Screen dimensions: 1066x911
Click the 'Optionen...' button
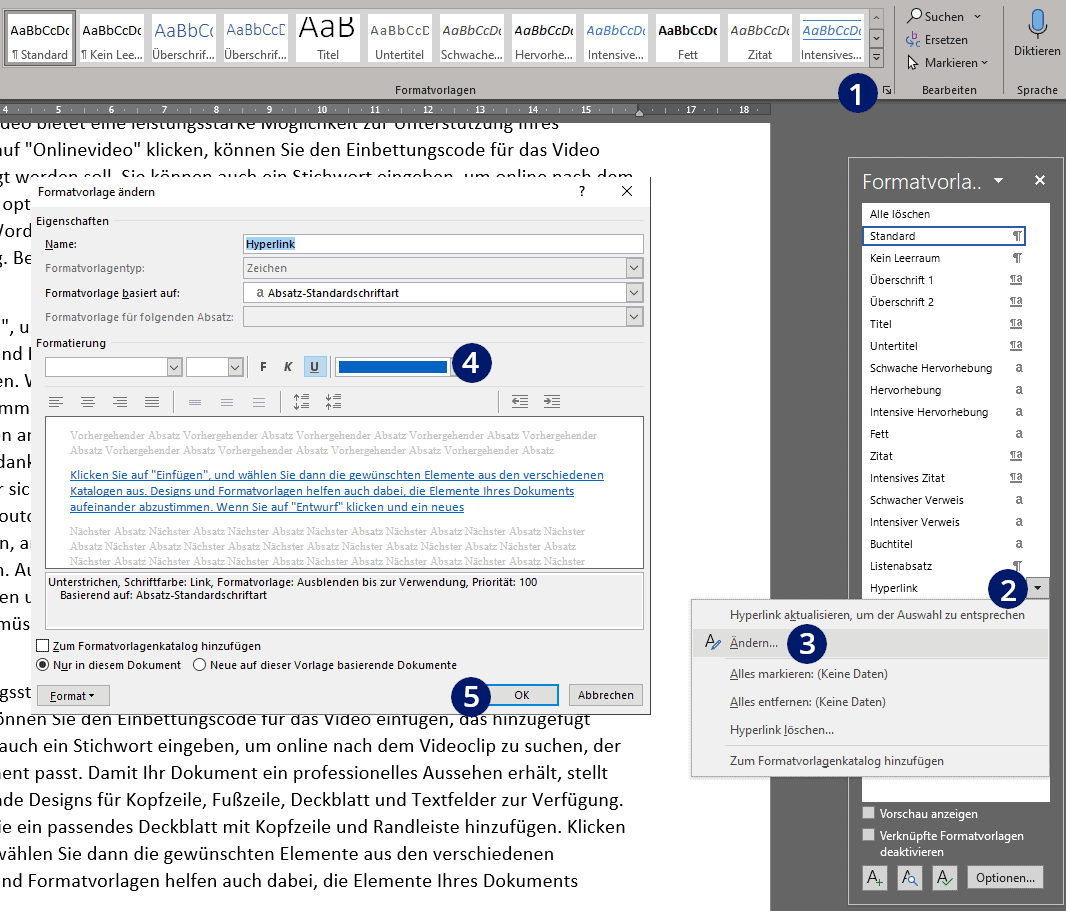tap(1005, 878)
